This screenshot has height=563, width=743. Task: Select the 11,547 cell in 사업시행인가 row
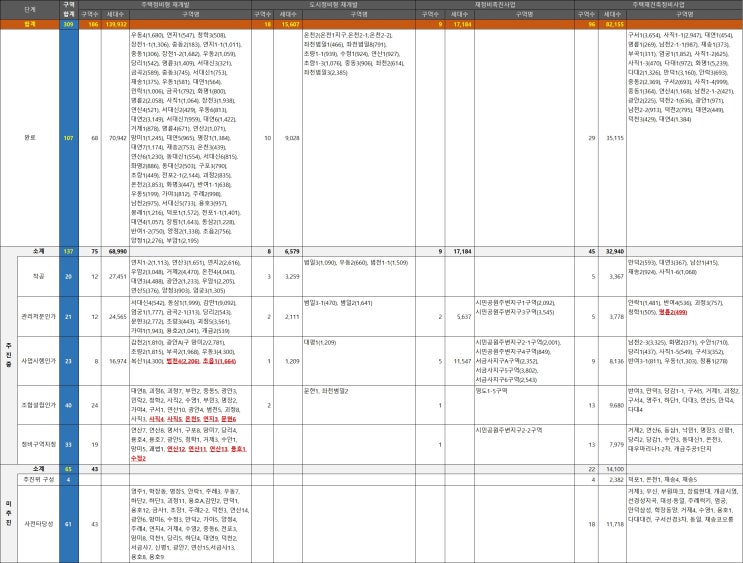click(x=462, y=361)
